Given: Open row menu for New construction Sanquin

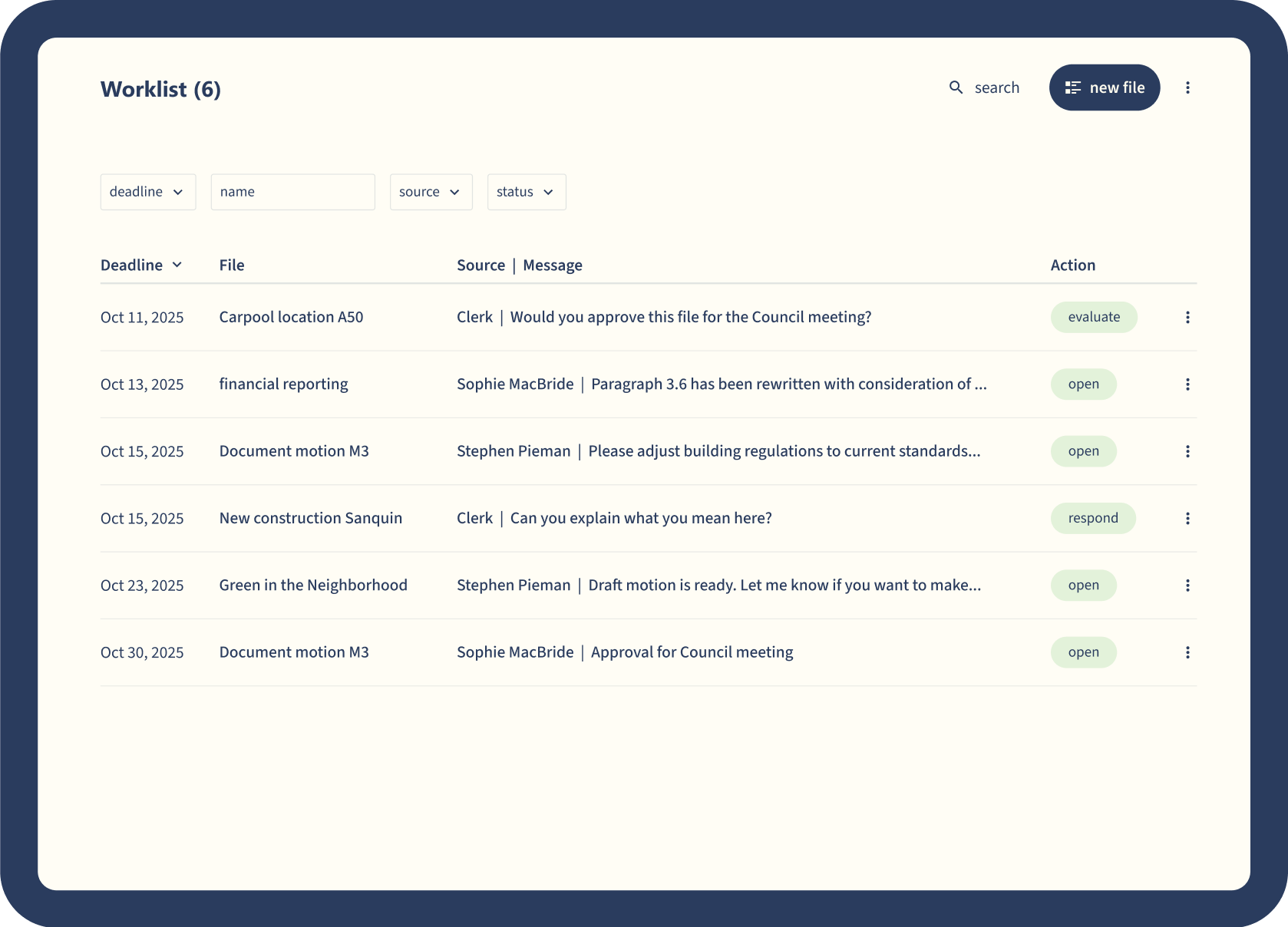Looking at the screenshot, I should click(x=1187, y=519).
